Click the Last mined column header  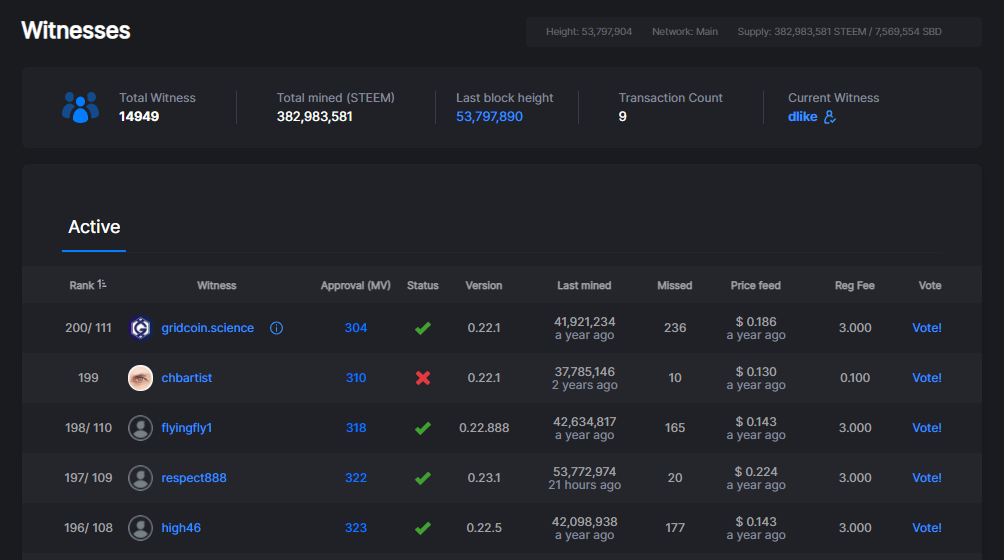point(584,285)
